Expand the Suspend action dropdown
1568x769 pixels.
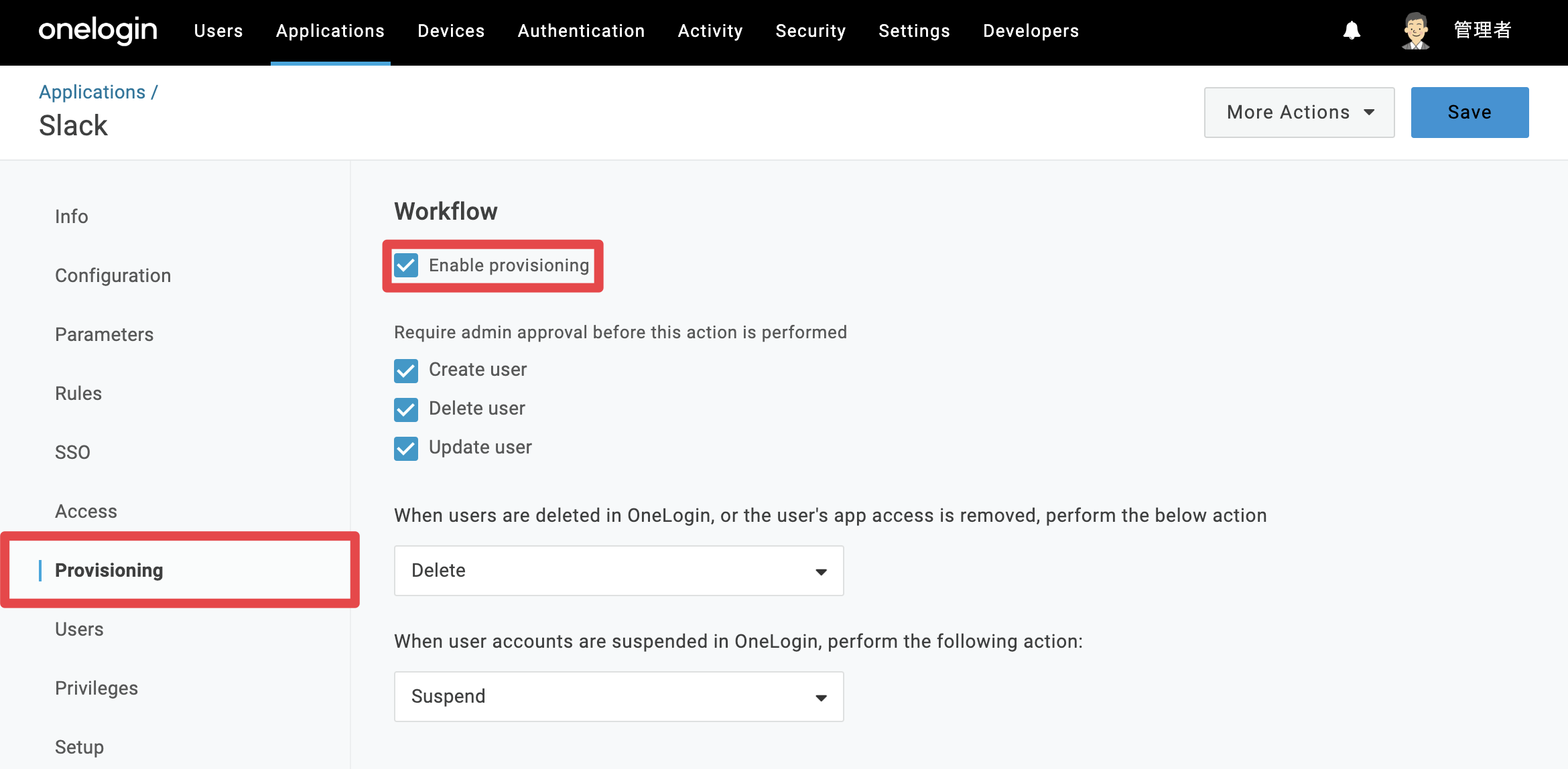[x=618, y=697]
